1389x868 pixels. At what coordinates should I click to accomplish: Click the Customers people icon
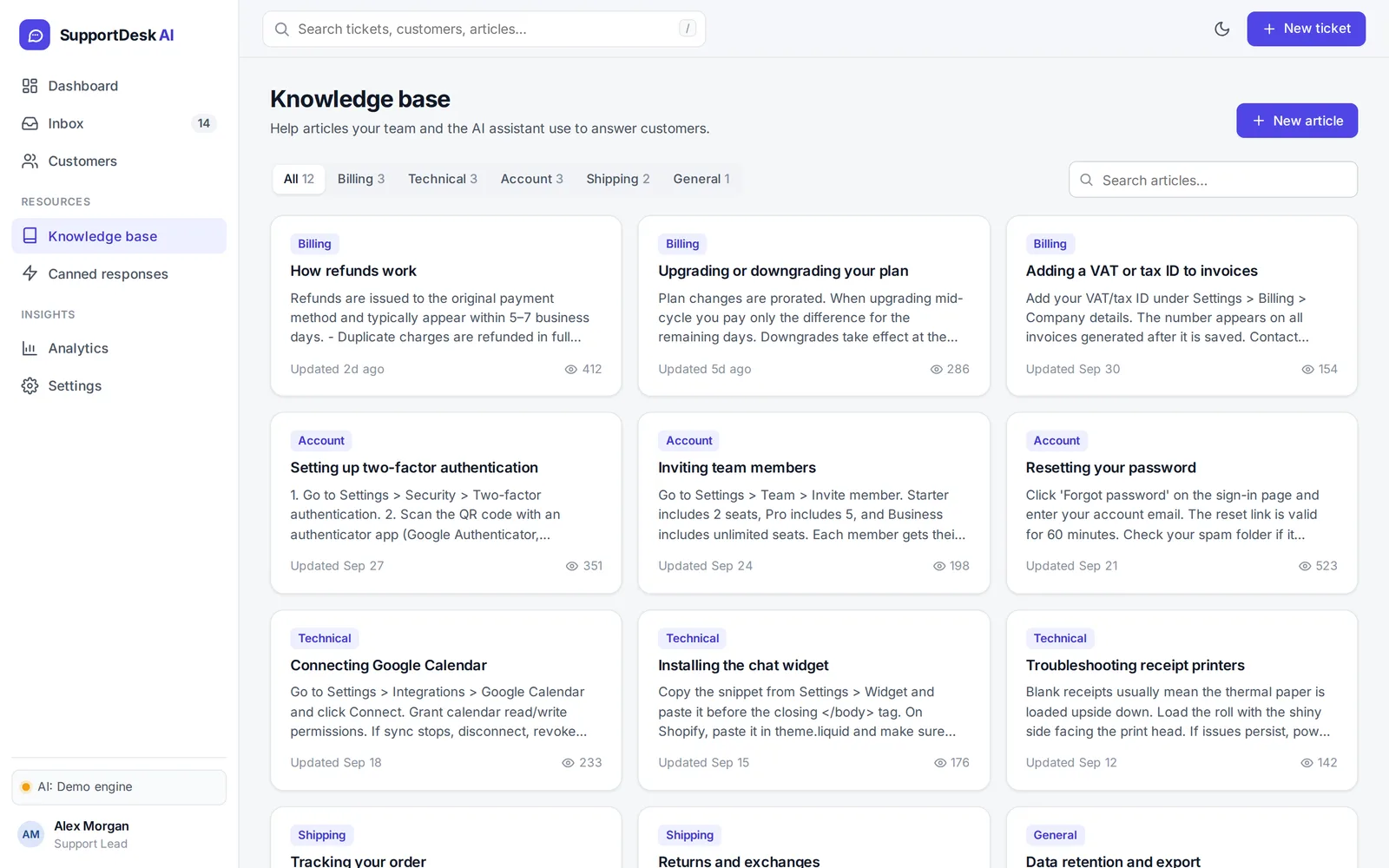tap(30, 161)
